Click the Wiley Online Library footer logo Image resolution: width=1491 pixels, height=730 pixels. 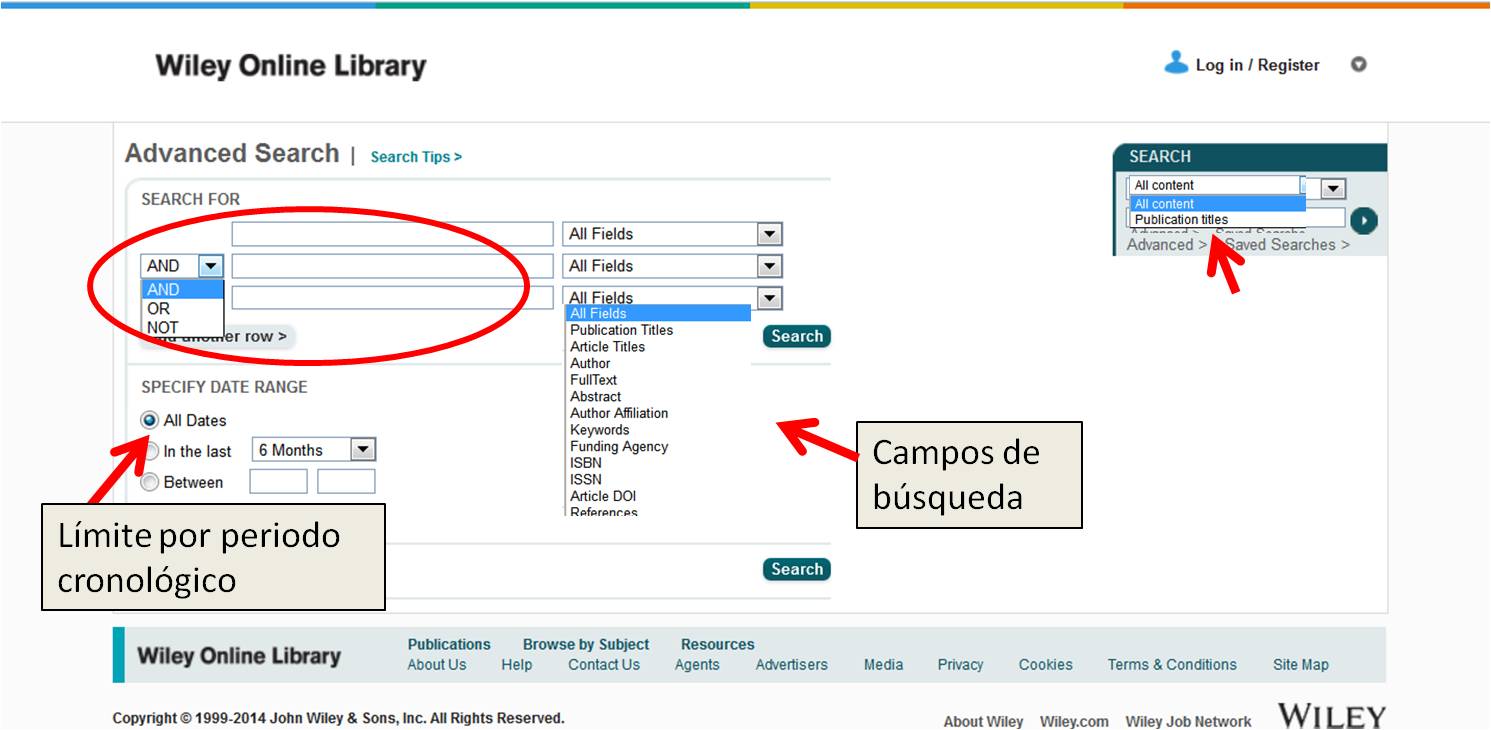(x=239, y=656)
